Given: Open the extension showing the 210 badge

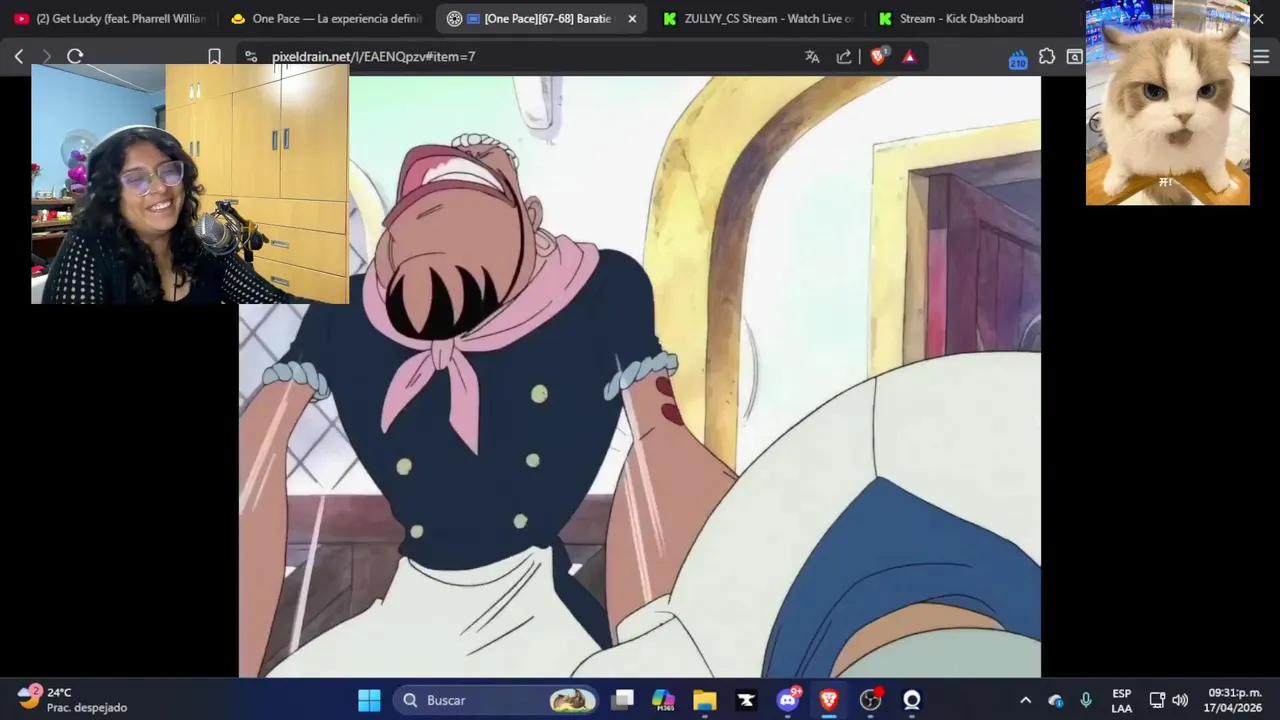Looking at the screenshot, I should [1018, 59].
